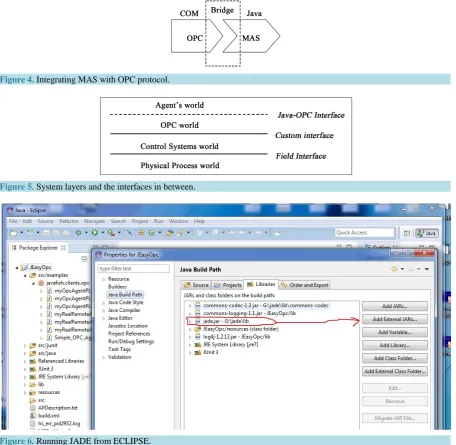Click the build.xml file icon
This screenshot has width=456, height=445.
32,416
